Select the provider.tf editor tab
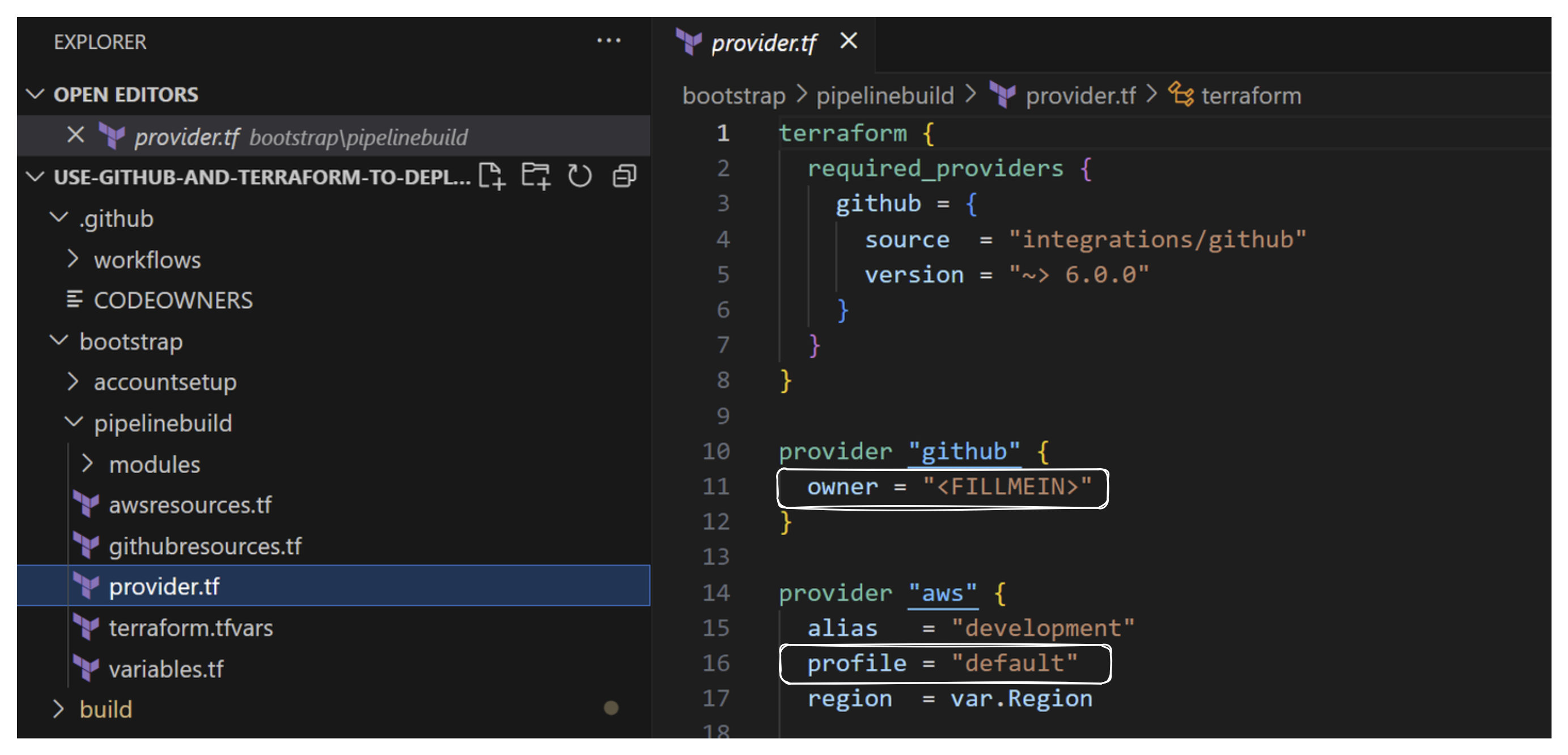Viewport: 1568px width, 755px height. tap(764, 43)
